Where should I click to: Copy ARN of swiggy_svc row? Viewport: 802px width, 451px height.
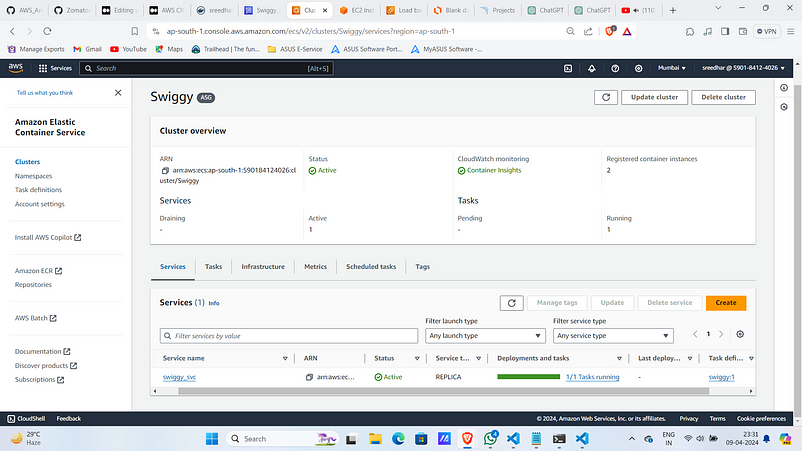[309, 377]
